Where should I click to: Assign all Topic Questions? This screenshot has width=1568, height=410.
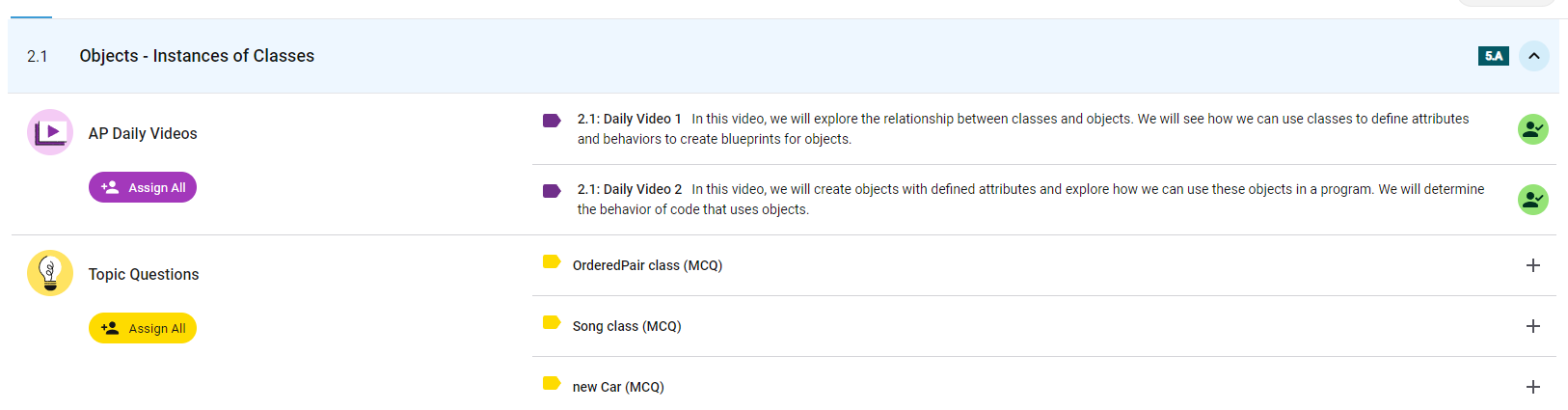143,328
